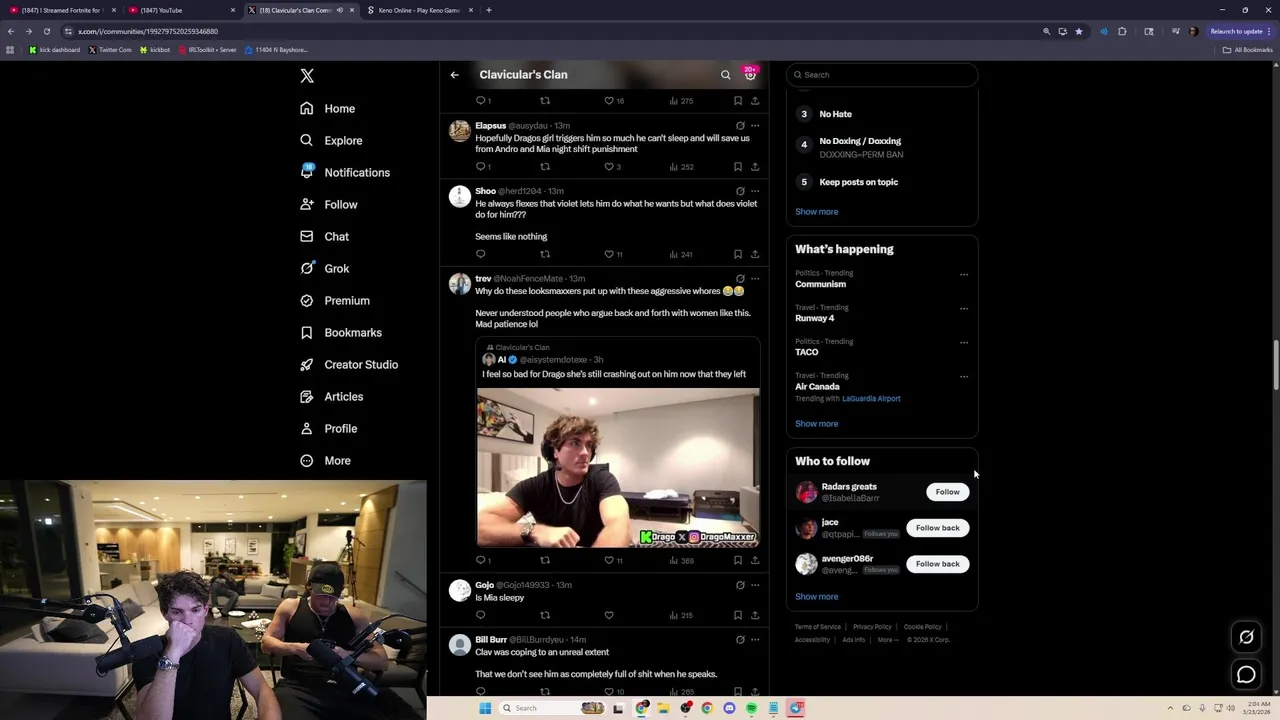This screenshot has width=1280, height=720.
Task: Open the LaGuardia Airport trending link
Action: point(871,399)
